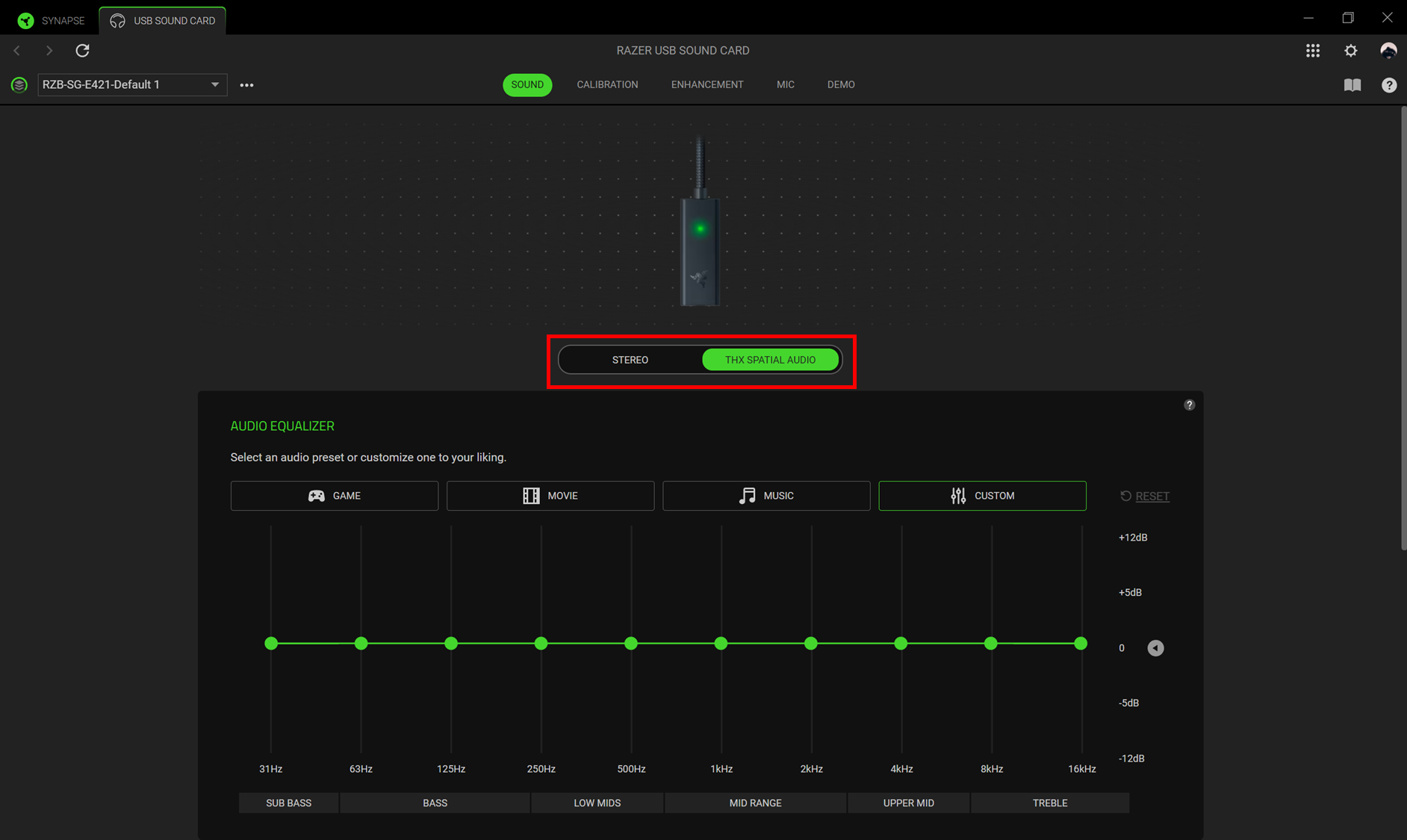
Task: Reset the equalizer via Reset link
Action: tap(1152, 496)
